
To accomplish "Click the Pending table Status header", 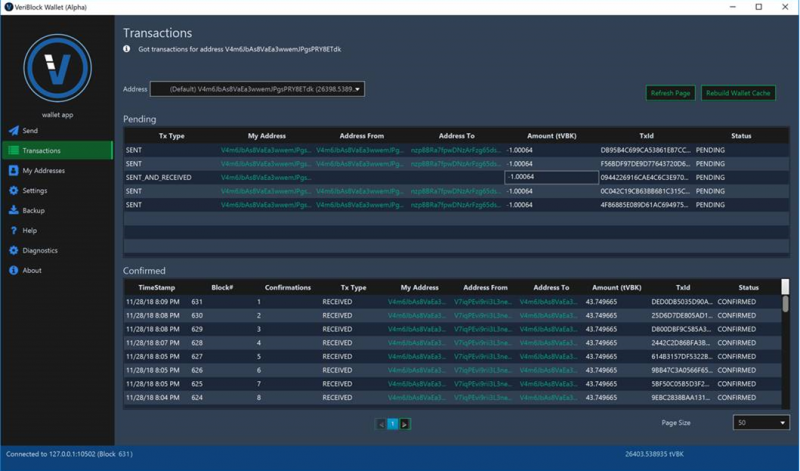I will pyautogui.click(x=741, y=136).
